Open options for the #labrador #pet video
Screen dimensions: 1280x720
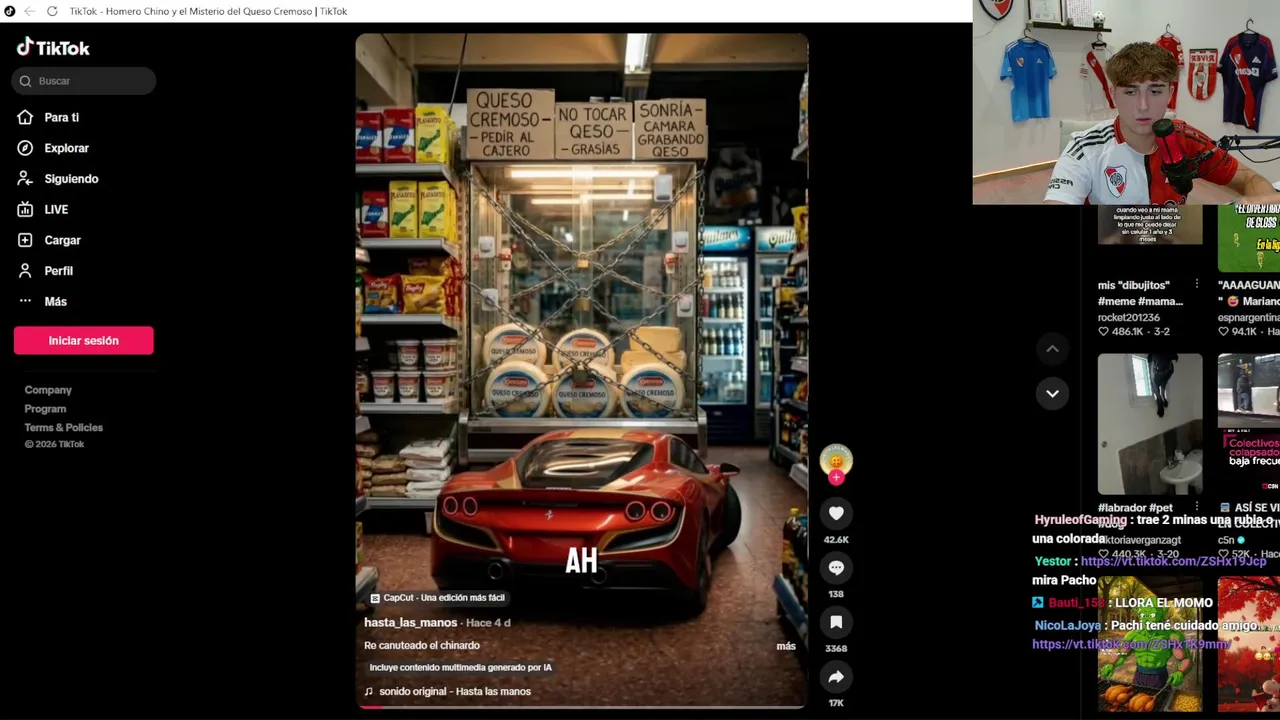tap(1196, 507)
